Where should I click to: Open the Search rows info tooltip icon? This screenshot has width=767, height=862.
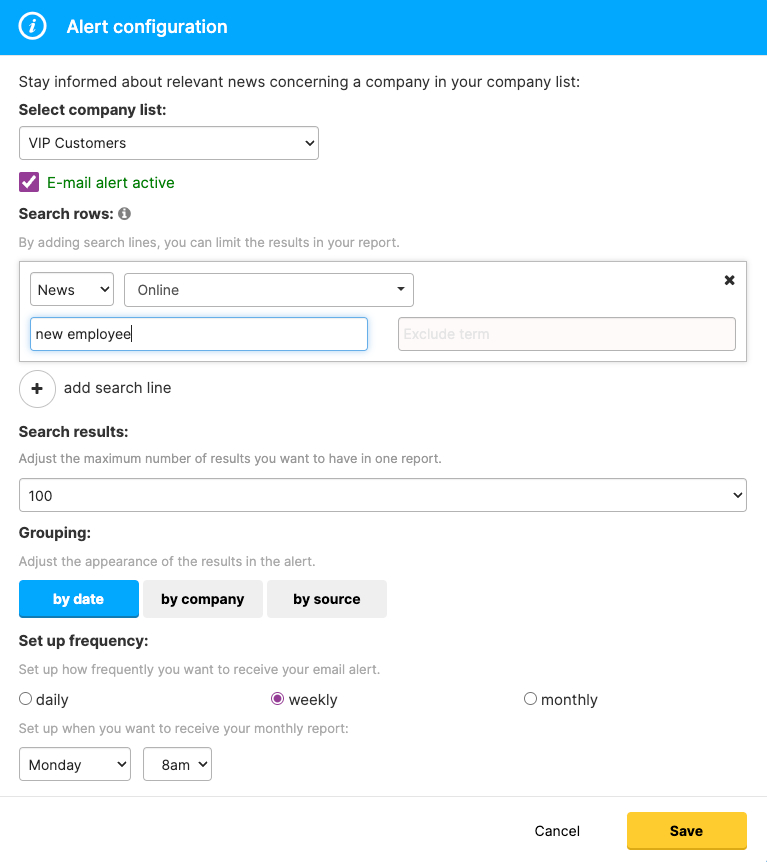point(123,213)
